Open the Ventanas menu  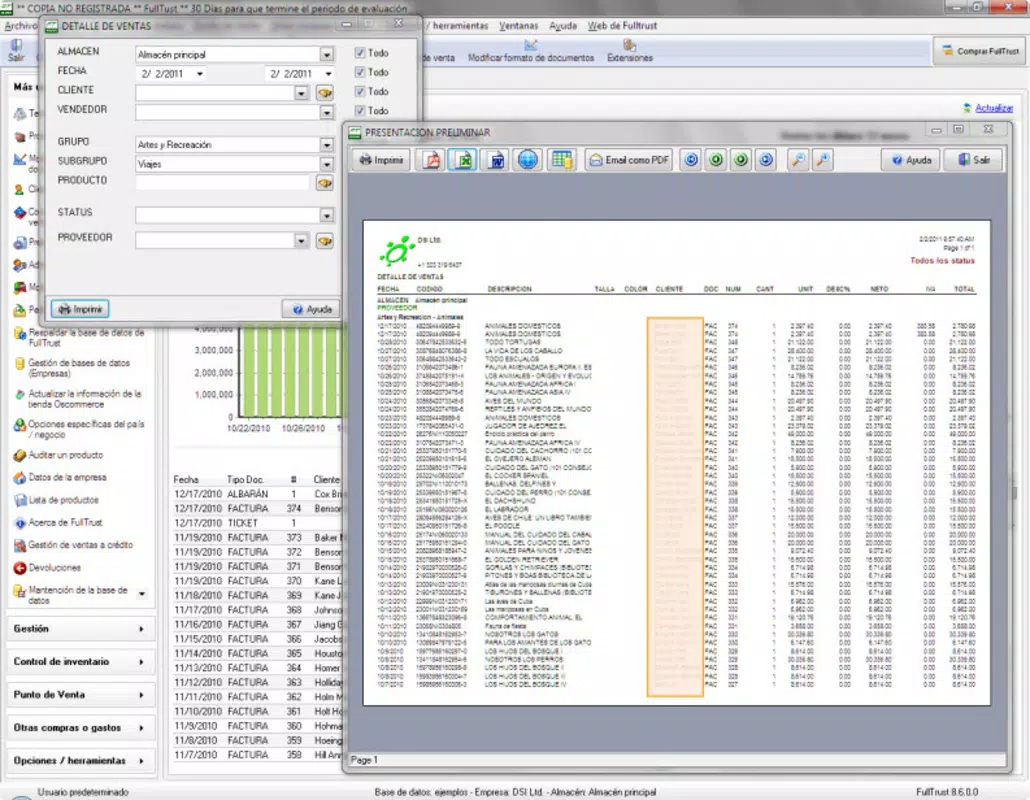pyautogui.click(x=518, y=26)
